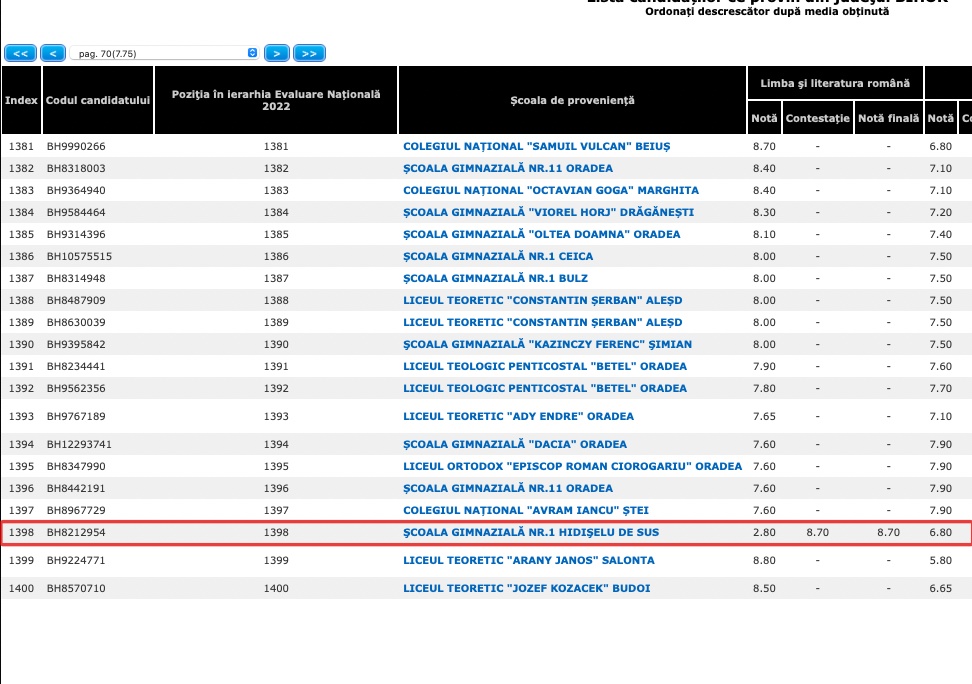This screenshot has width=972, height=684.
Task: Select candidate code BH9314396
Action: [x=76, y=234]
